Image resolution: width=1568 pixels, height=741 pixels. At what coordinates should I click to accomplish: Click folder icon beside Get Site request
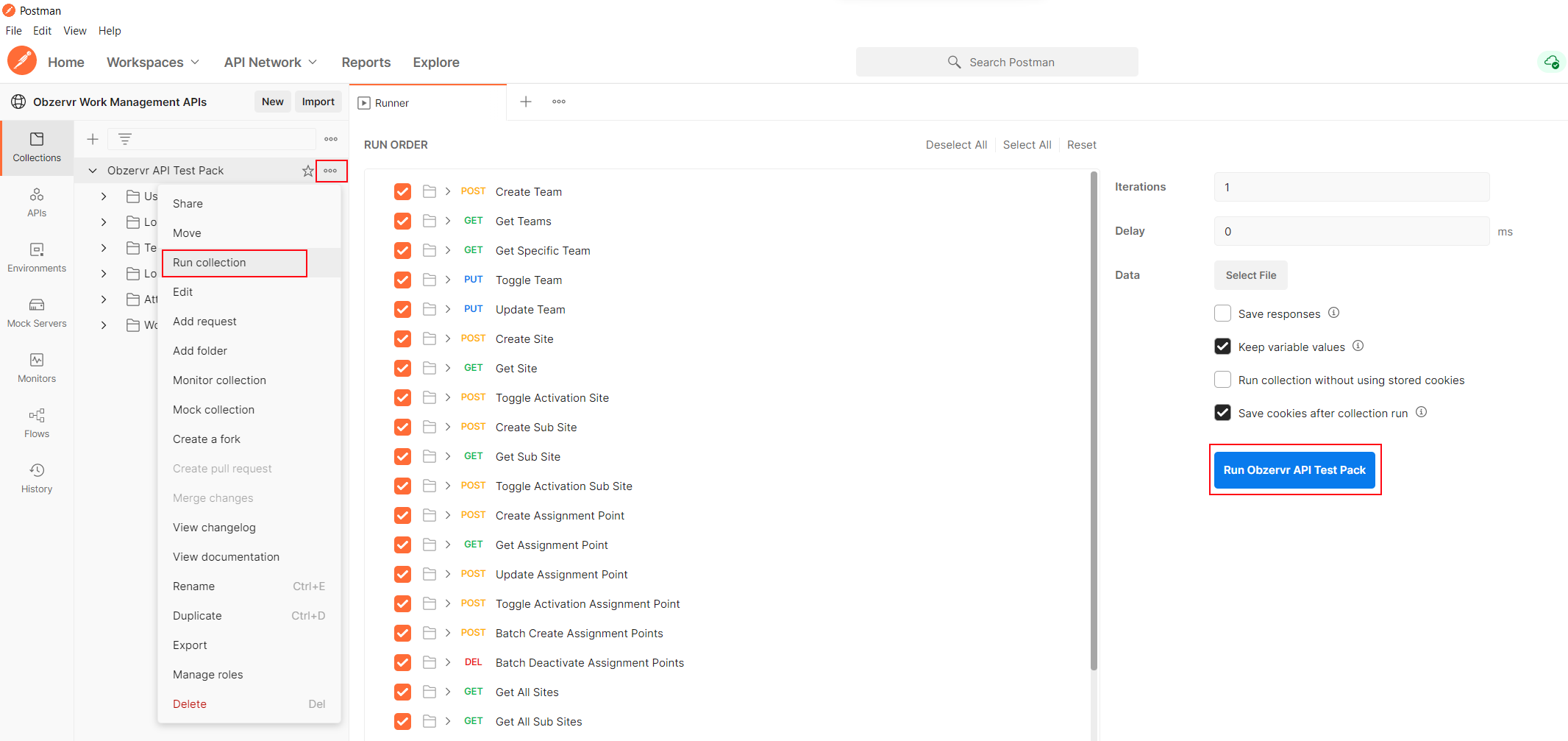[x=430, y=368]
